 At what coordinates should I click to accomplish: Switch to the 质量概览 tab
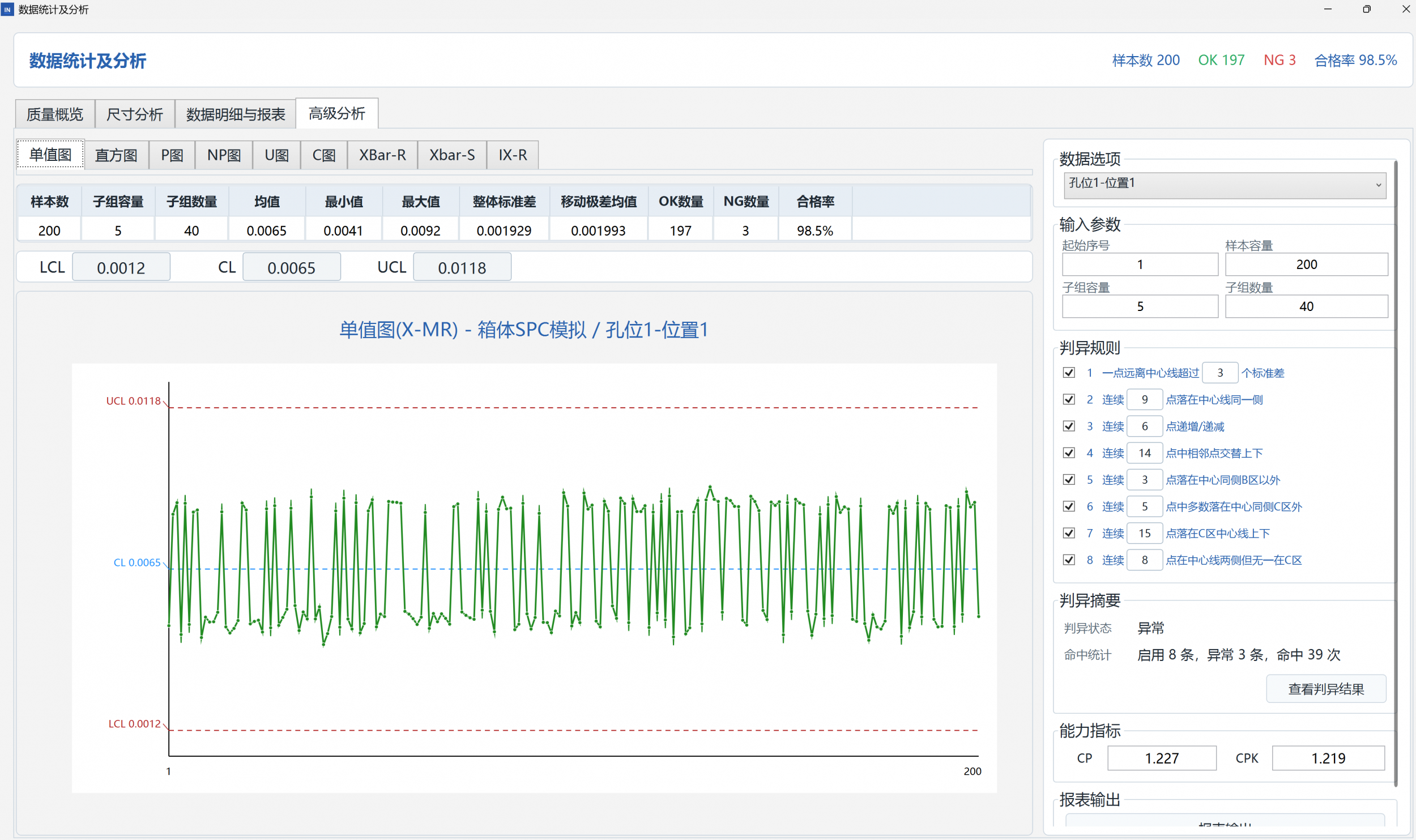click(x=55, y=114)
